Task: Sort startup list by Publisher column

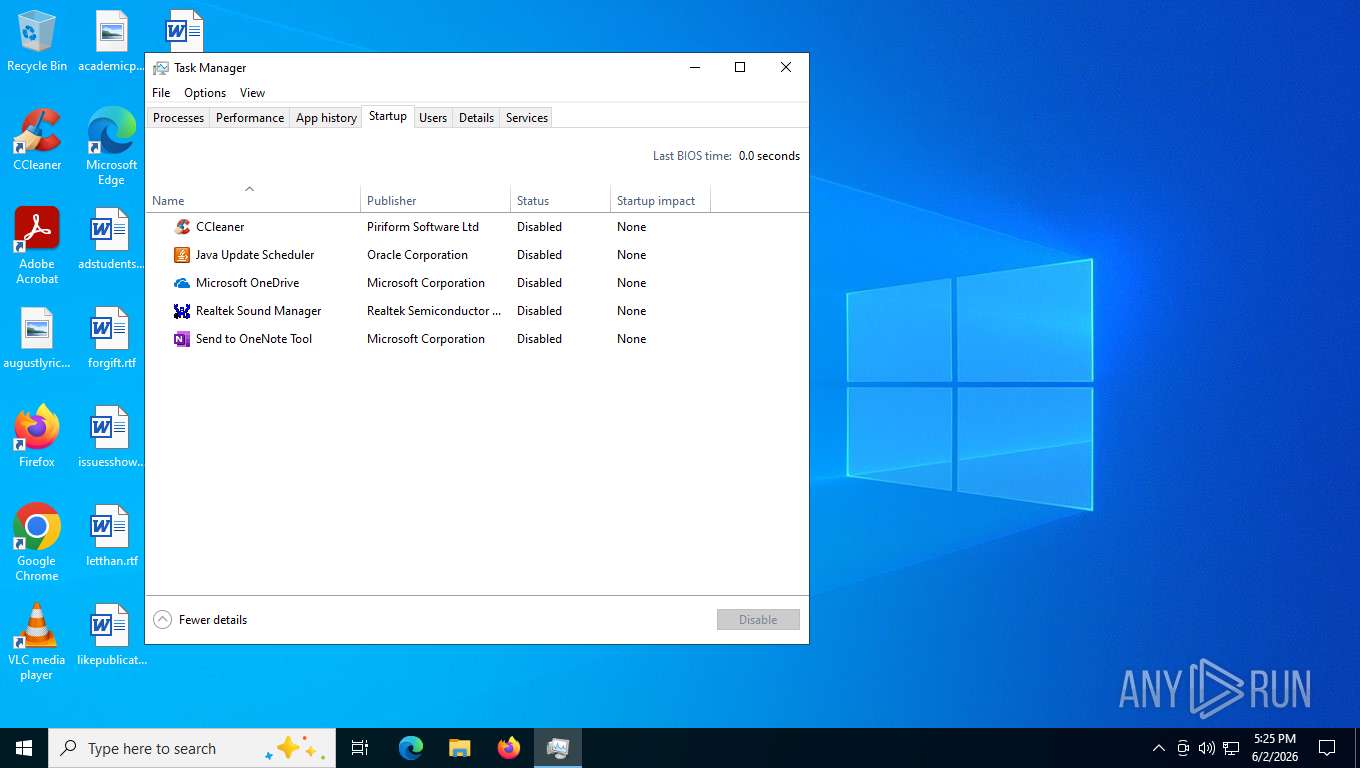Action: pos(435,198)
